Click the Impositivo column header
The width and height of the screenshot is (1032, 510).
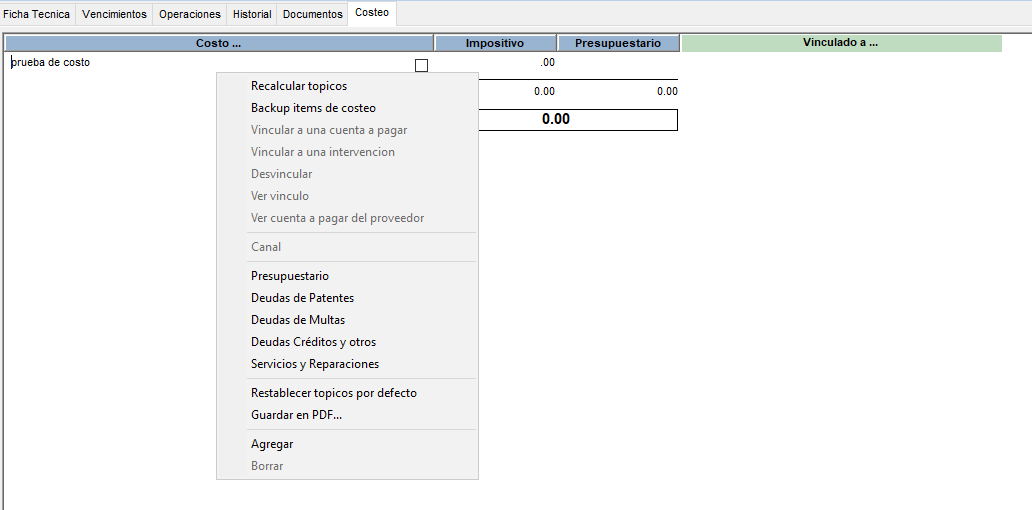(495, 43)
